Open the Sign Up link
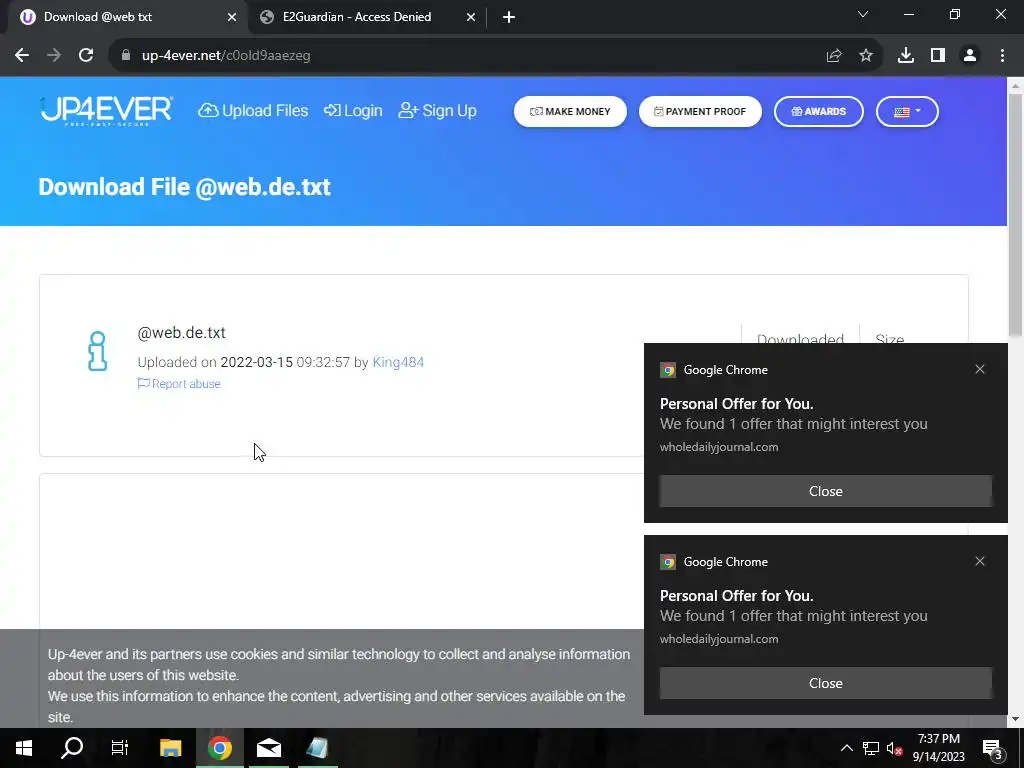 pyautogui.click(x=438, y=111)
